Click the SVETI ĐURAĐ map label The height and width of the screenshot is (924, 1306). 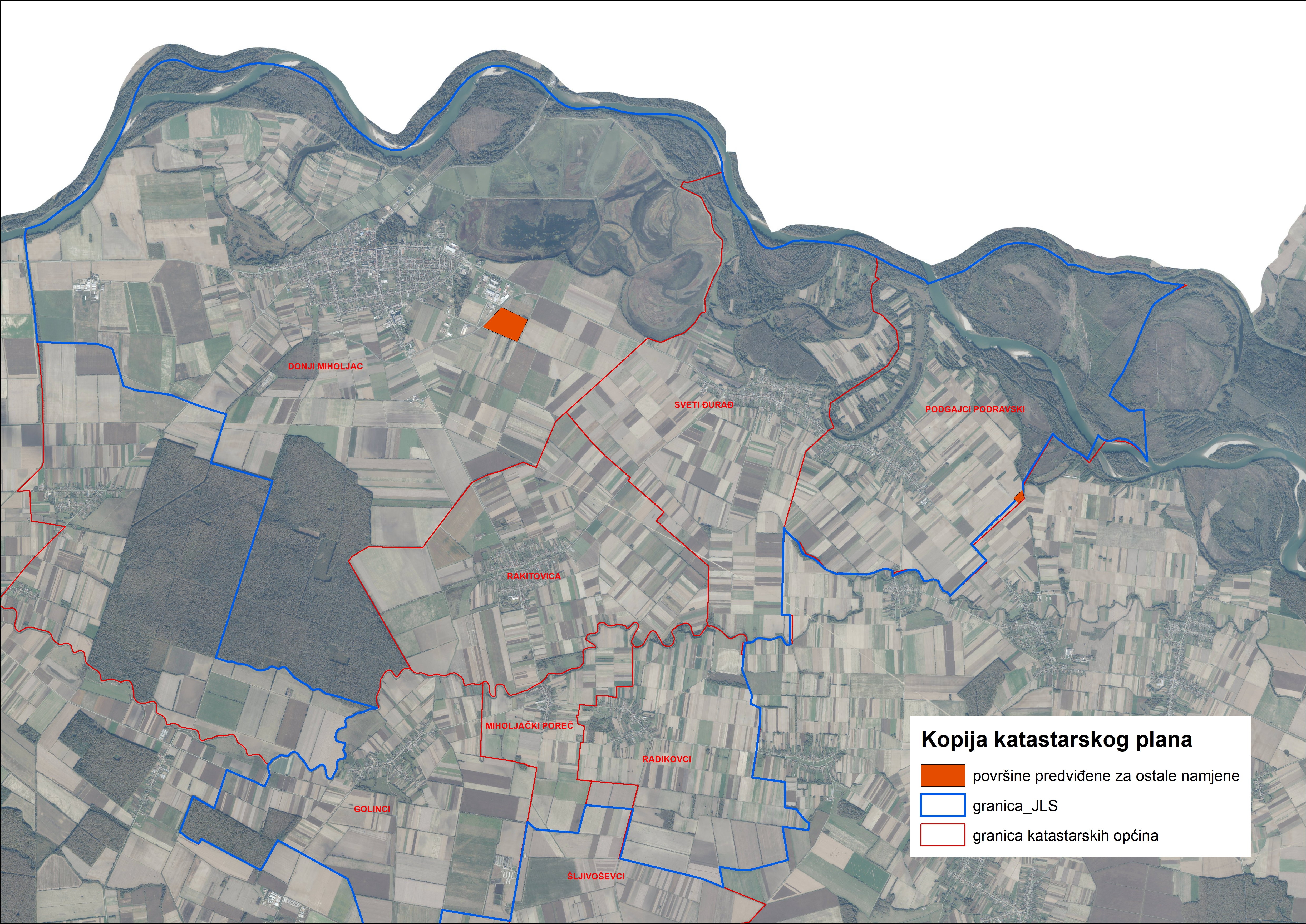(x=703, y=405)
